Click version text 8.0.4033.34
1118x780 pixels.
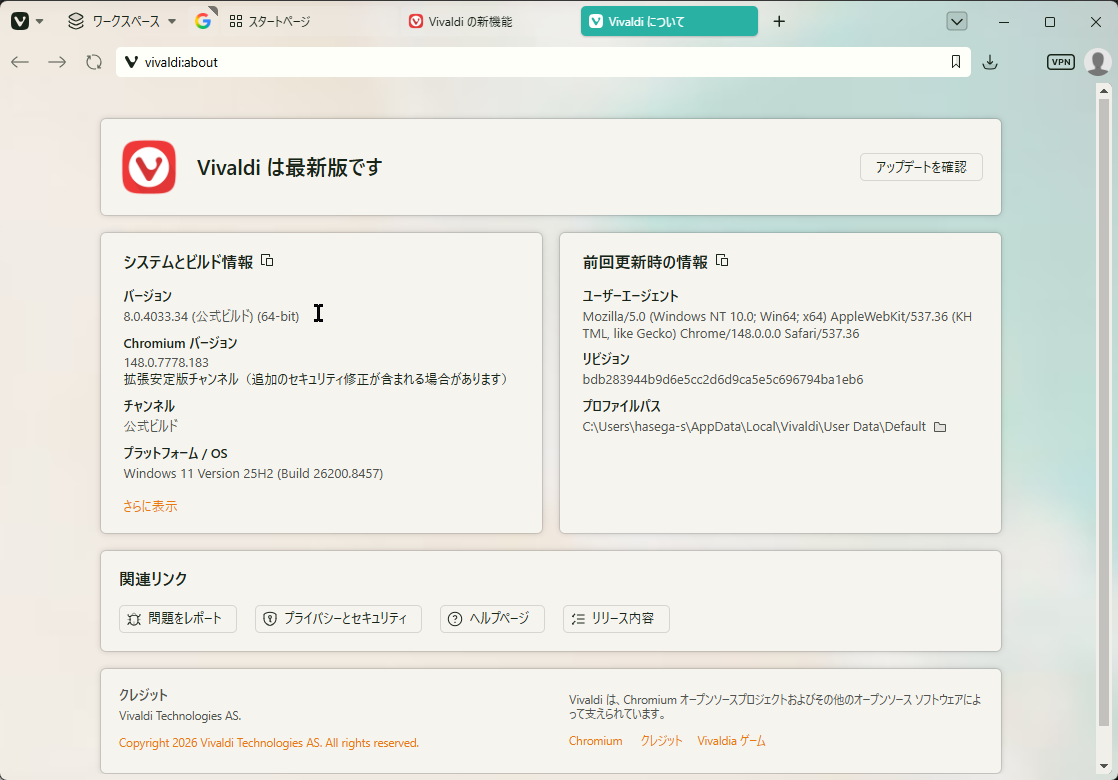click(155, 316)
